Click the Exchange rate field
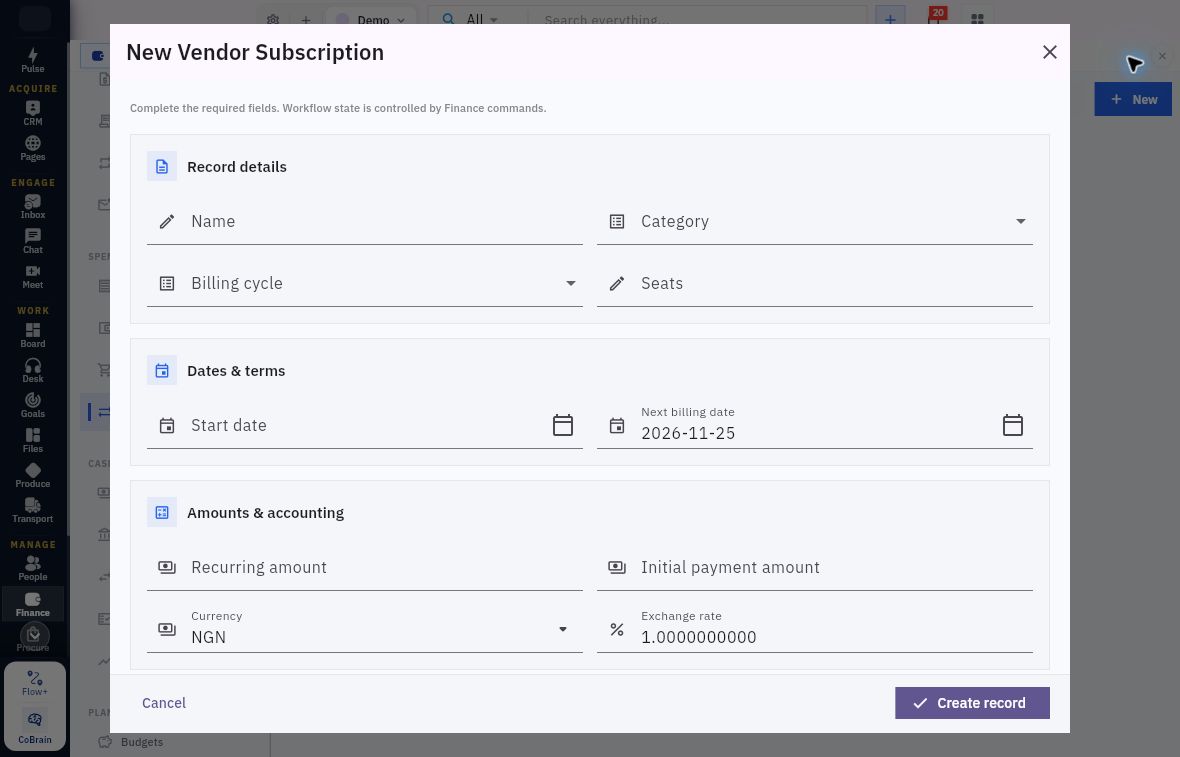 click(815, 629)
